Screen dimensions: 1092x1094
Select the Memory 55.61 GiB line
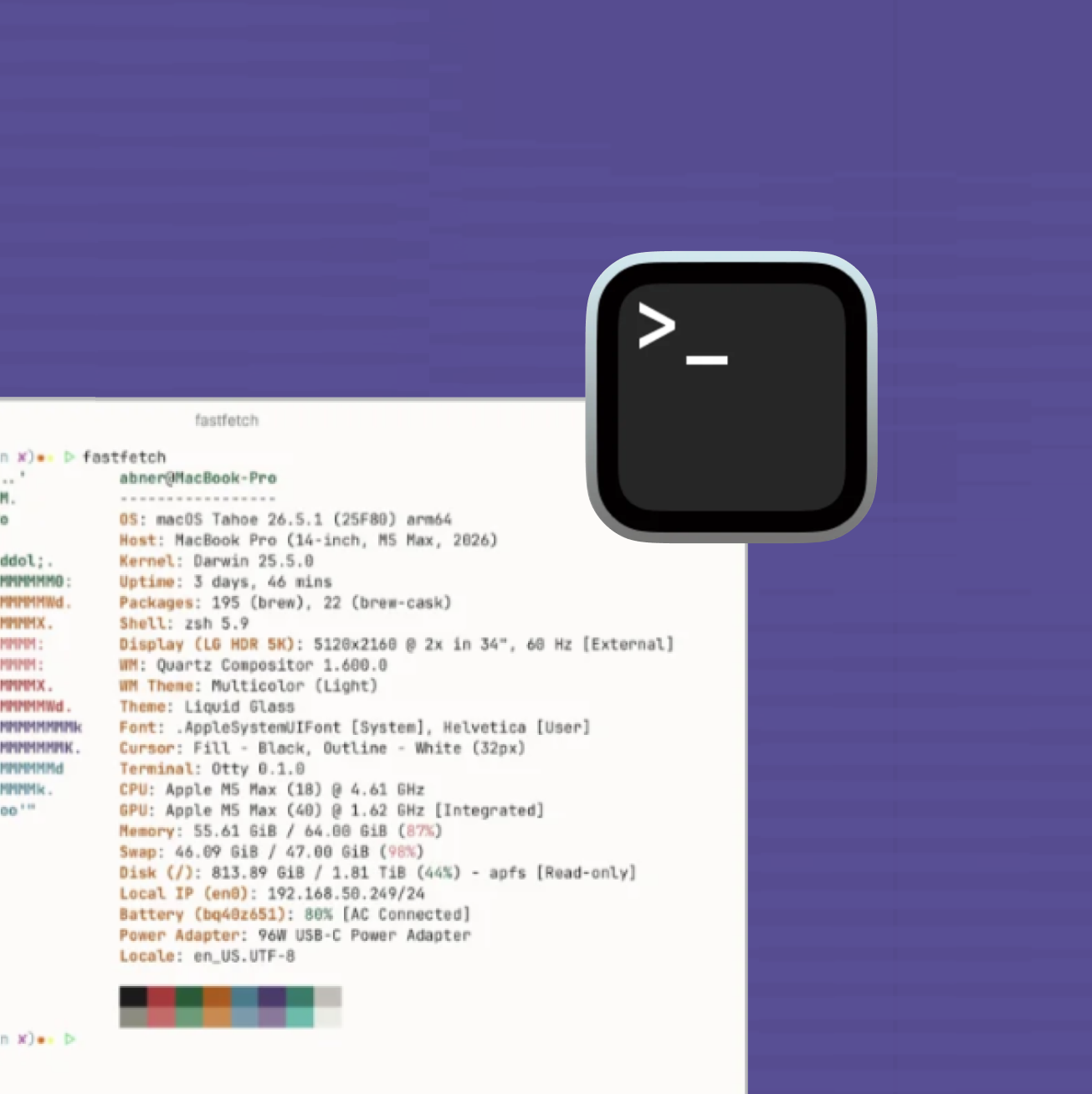280,831
